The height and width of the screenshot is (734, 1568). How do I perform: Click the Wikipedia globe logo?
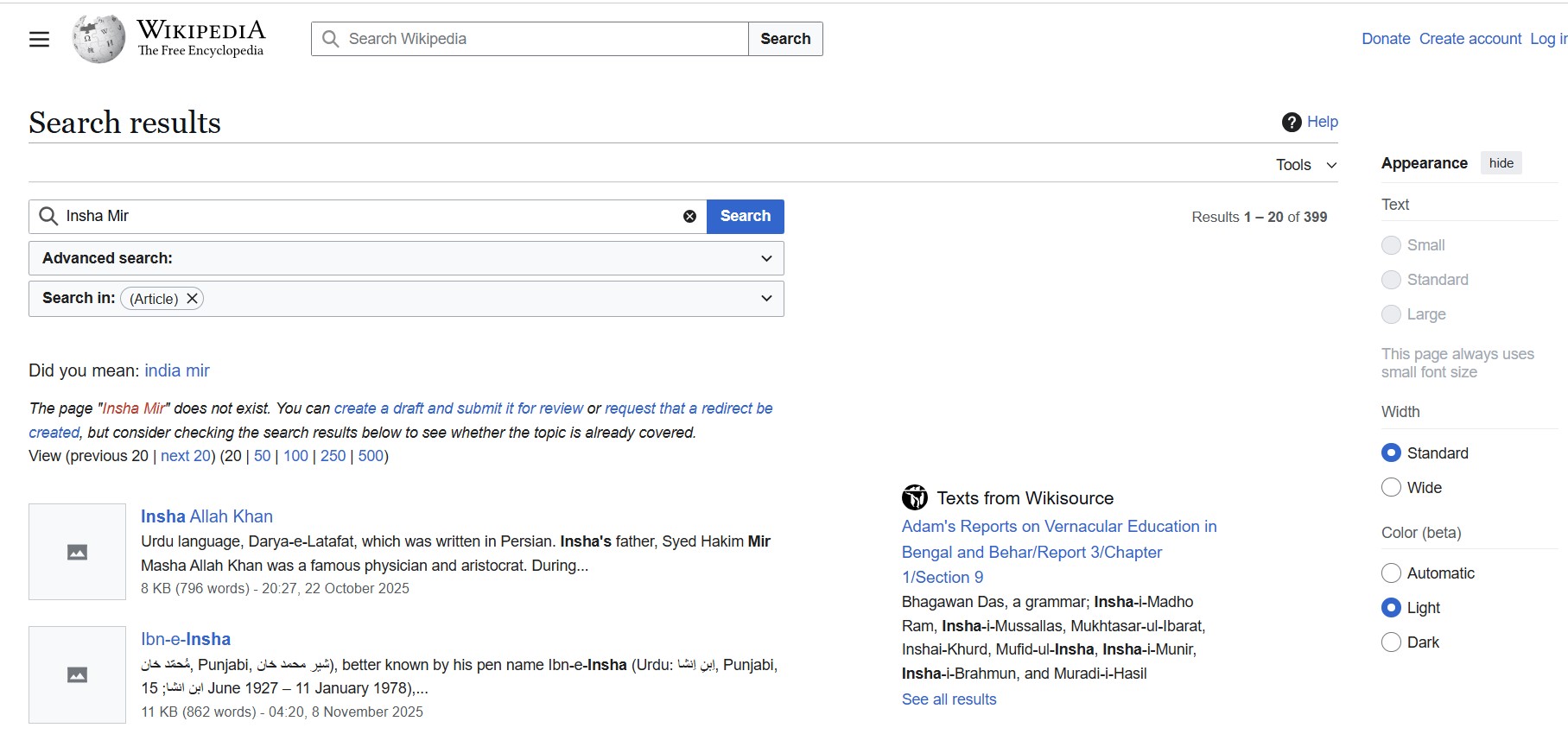98,39
